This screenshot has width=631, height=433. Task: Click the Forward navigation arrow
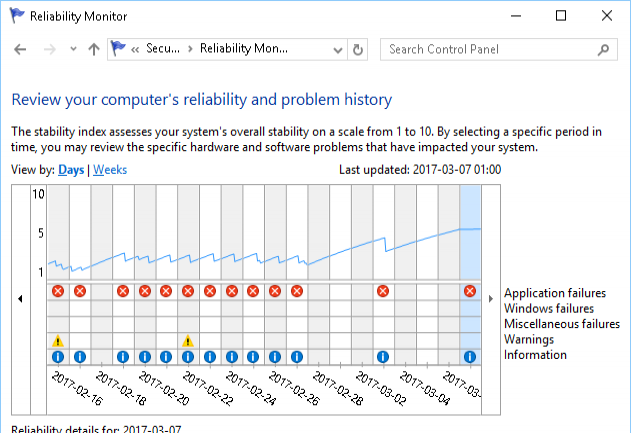click(50, 49)
